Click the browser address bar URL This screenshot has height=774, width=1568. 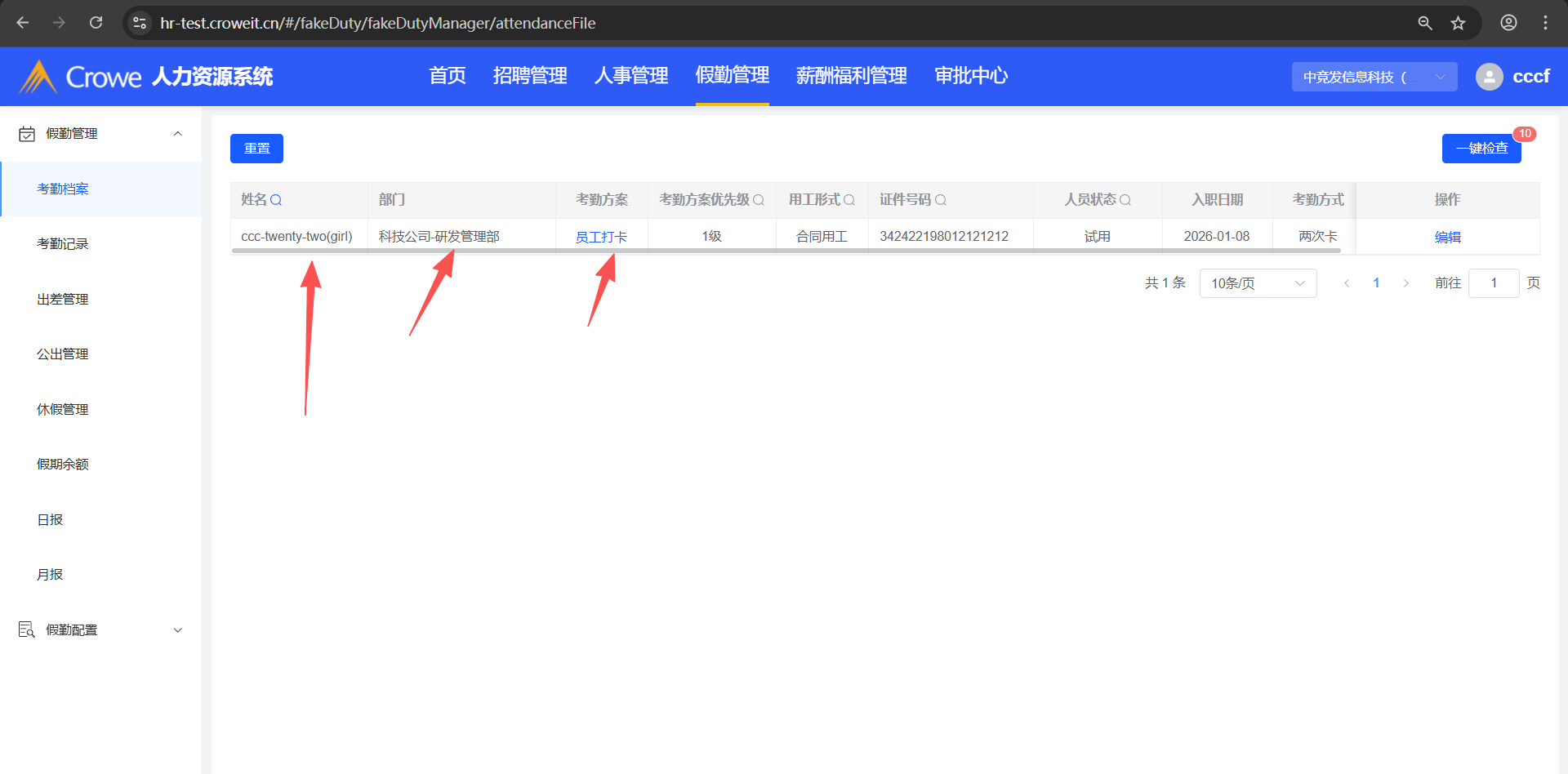pos(378,23)
